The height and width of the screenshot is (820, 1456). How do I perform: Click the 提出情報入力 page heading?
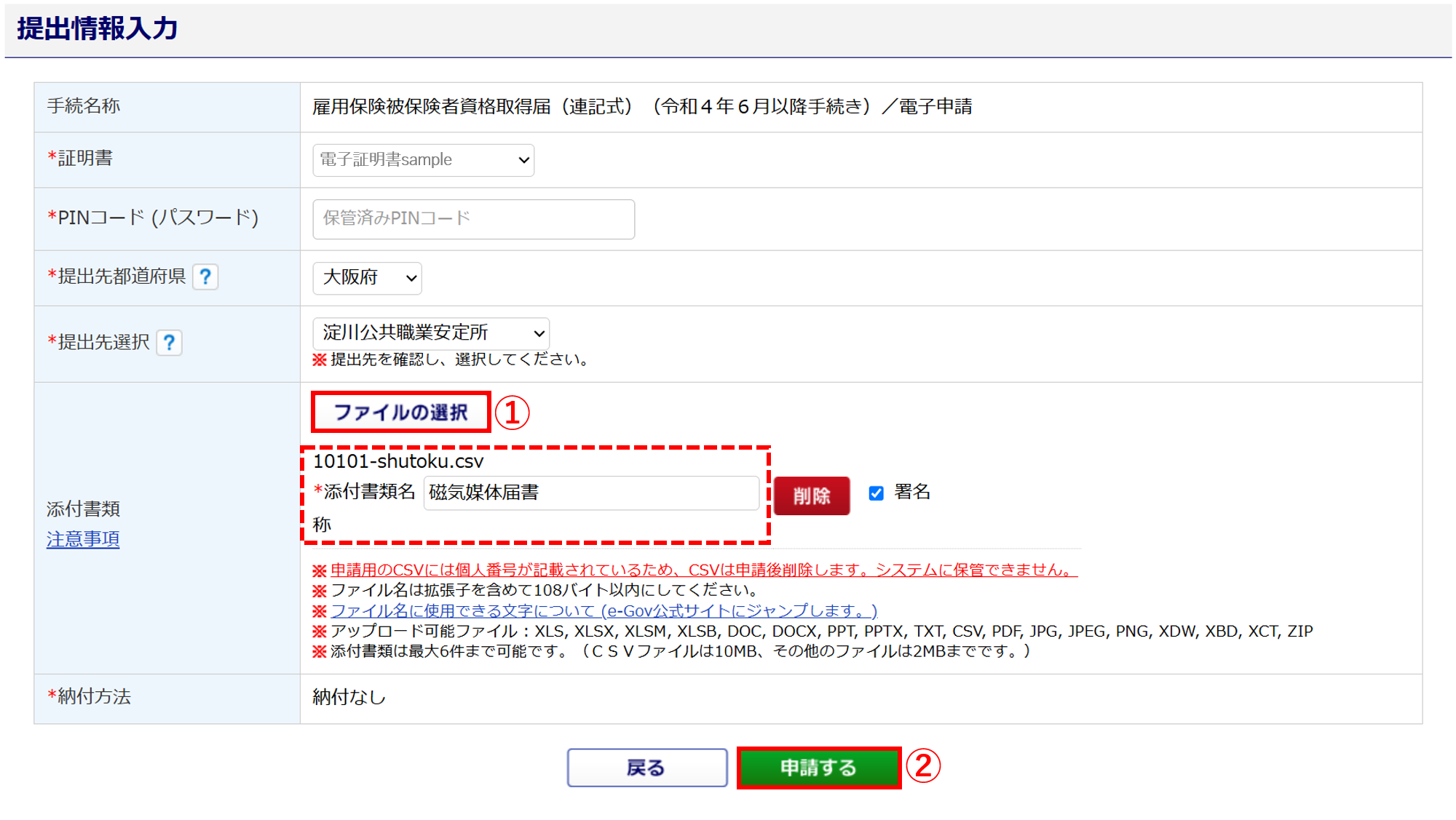(x=98, y=29)
